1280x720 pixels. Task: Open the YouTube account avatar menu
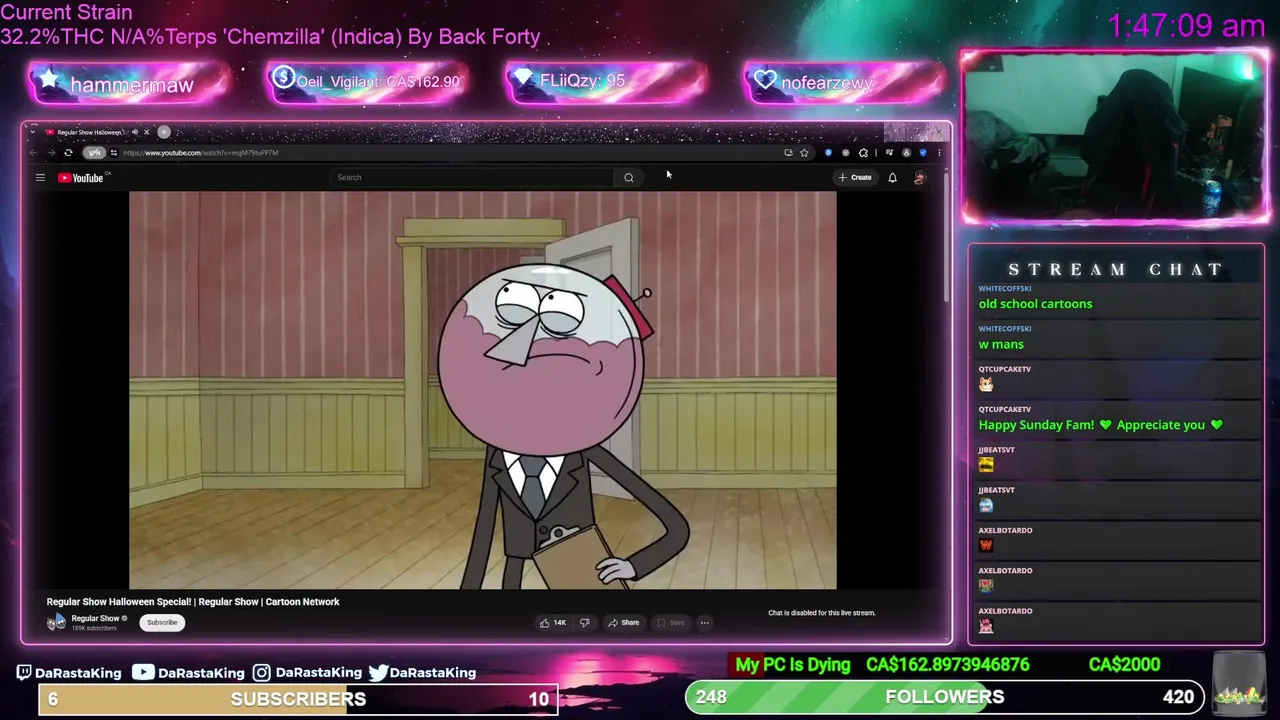tap(920, 178)
